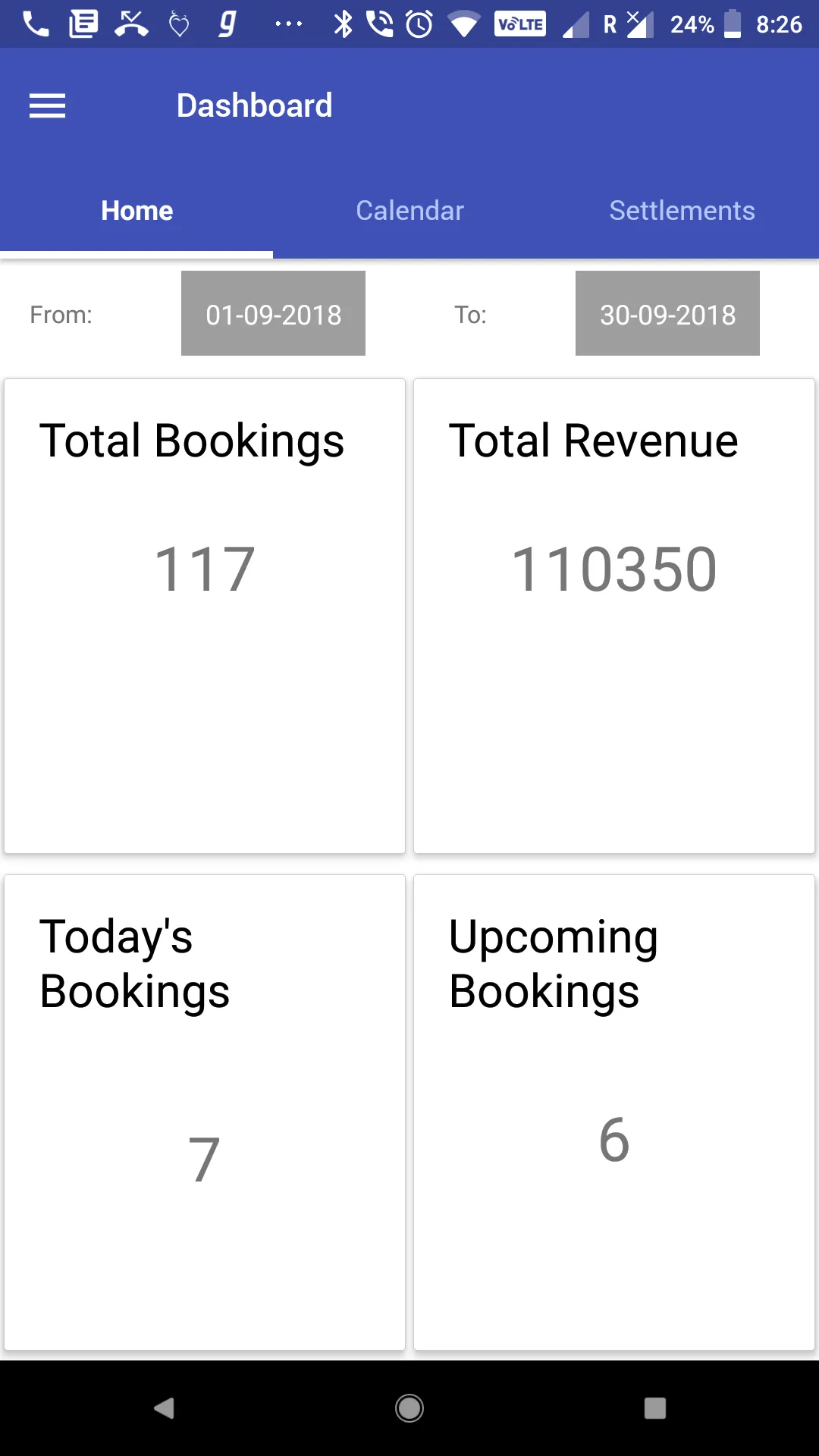This screenshot has height=1456, width=819.
Task: Switch to the Settlements tab
Action: click(682, 211)
